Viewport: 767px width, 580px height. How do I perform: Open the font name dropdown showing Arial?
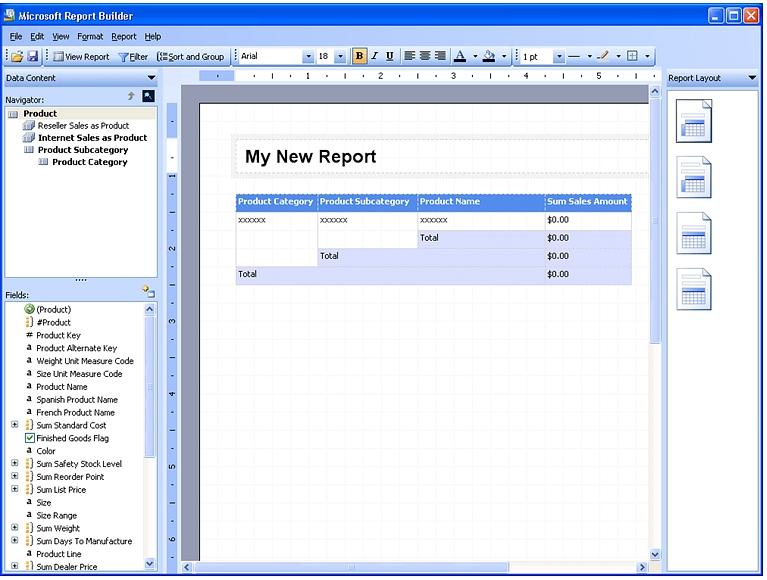308,57
